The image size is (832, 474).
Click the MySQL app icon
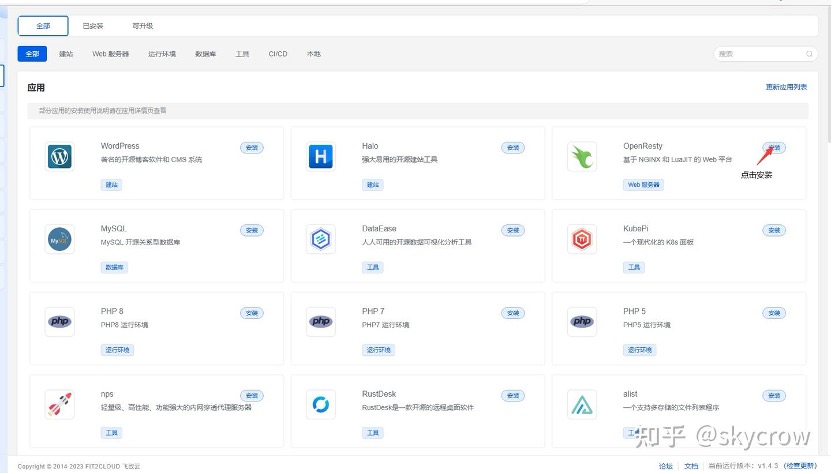(x=59, y=239)
